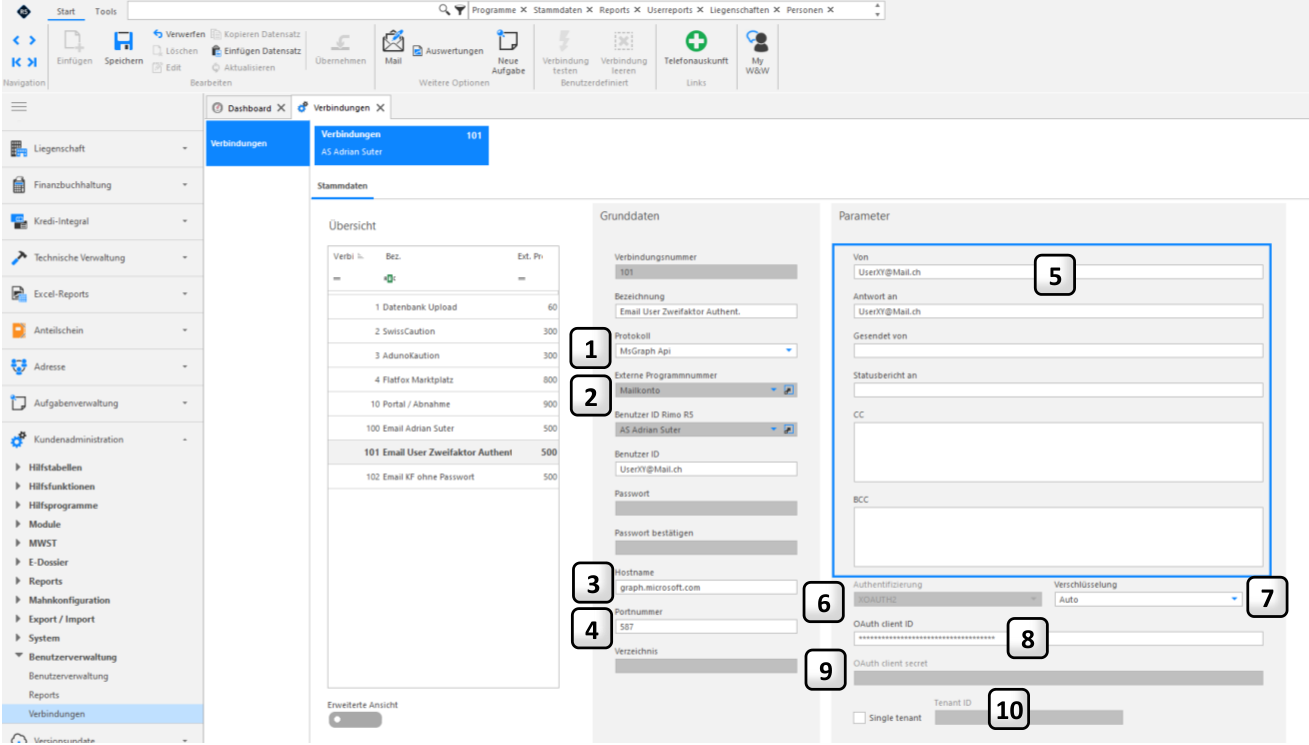This screenshot has height=745, width=1309.
Task: Click the Portnummer field
Action: (x=706, y=626)
